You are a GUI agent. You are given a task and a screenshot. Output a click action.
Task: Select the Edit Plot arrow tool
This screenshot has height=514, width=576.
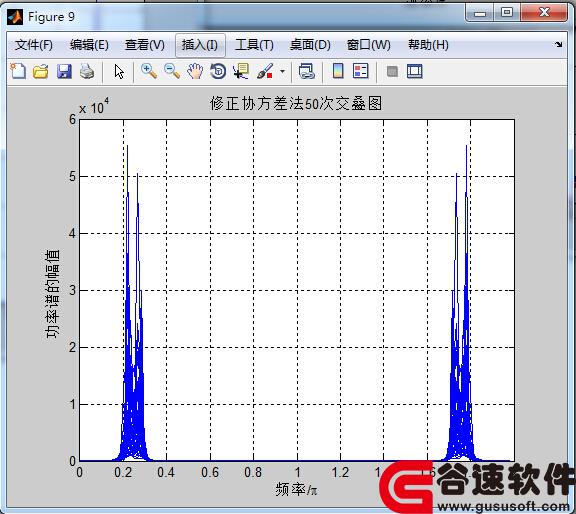coord(119,72)
